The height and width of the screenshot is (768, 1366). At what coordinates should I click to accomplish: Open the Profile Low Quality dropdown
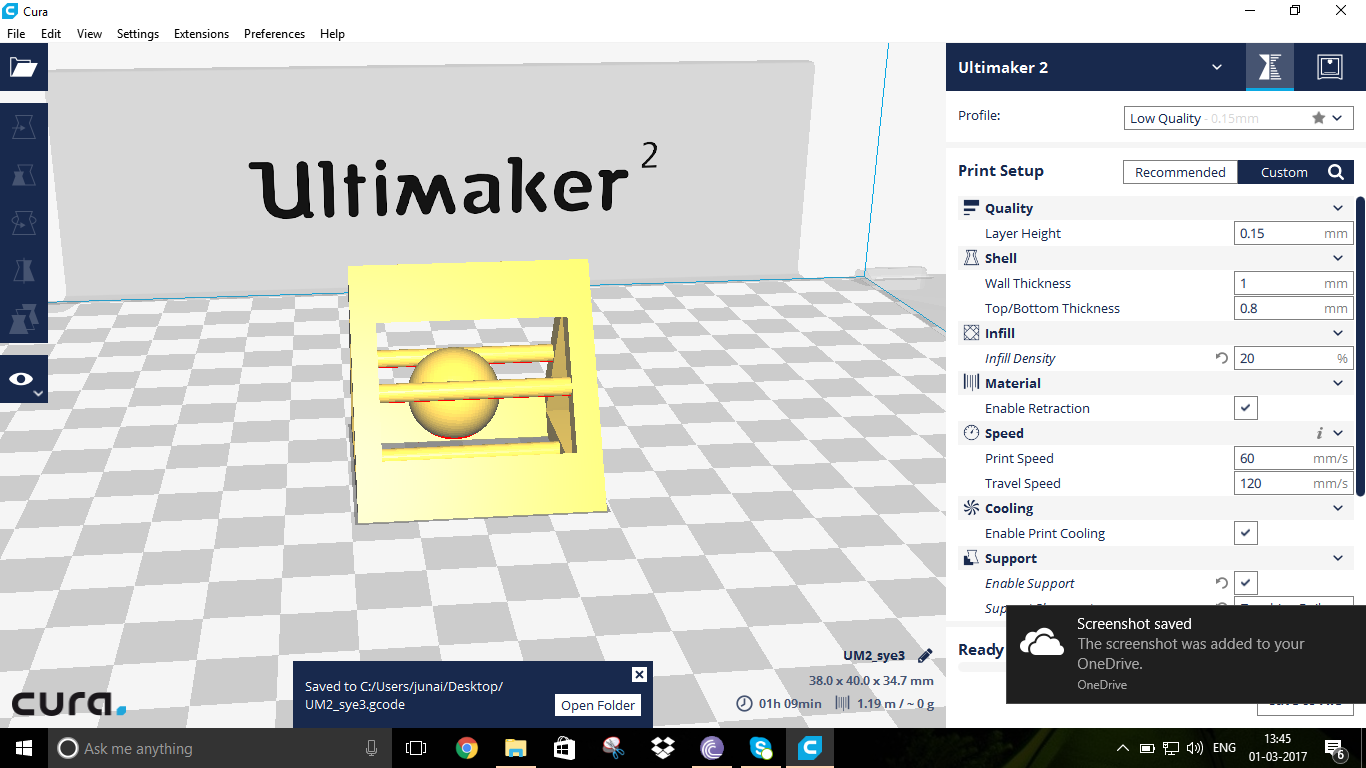pos(1238,118)
